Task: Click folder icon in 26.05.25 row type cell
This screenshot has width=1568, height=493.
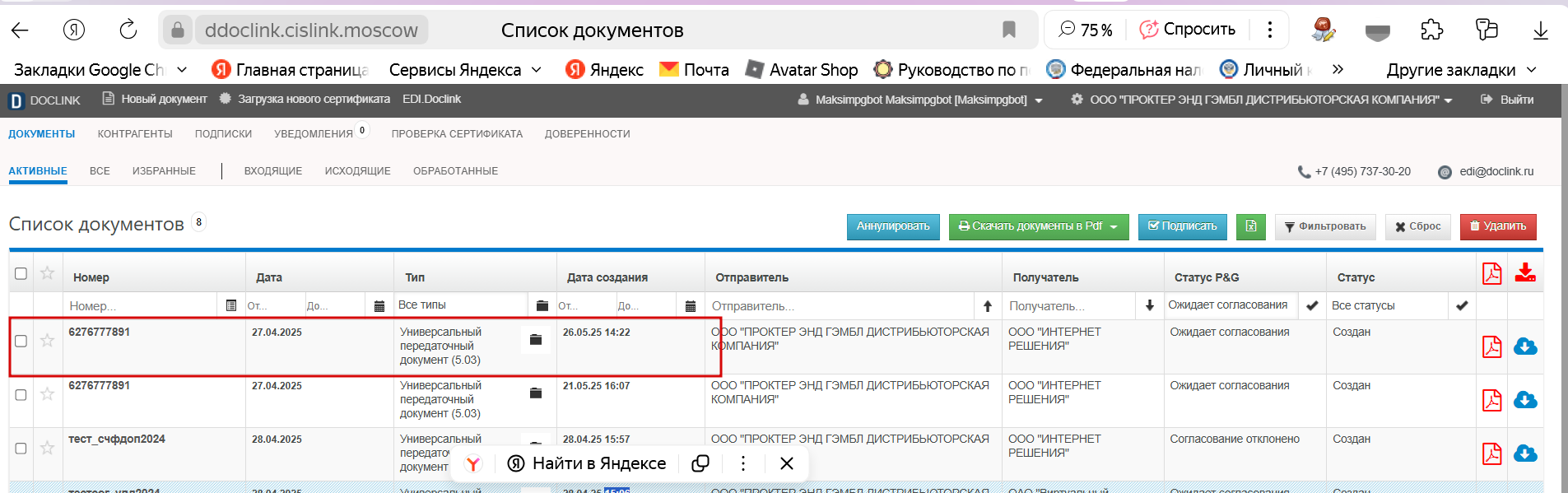Action: pyautogui.click(x=536, y=339)
